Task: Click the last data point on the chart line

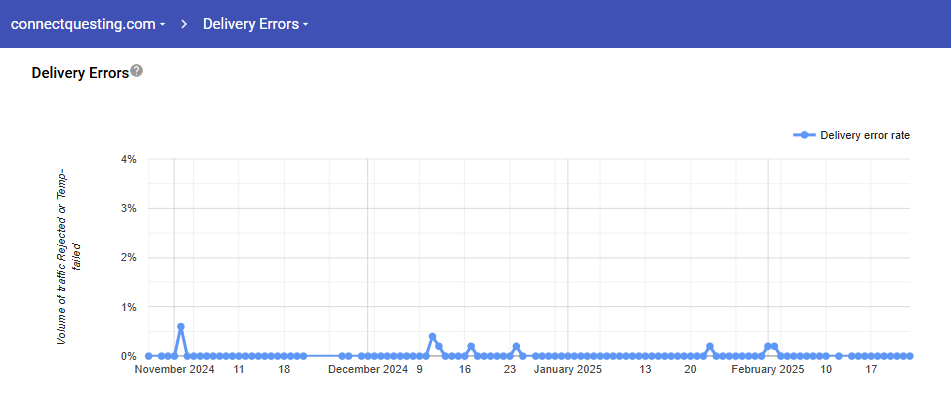Action: 910,356
